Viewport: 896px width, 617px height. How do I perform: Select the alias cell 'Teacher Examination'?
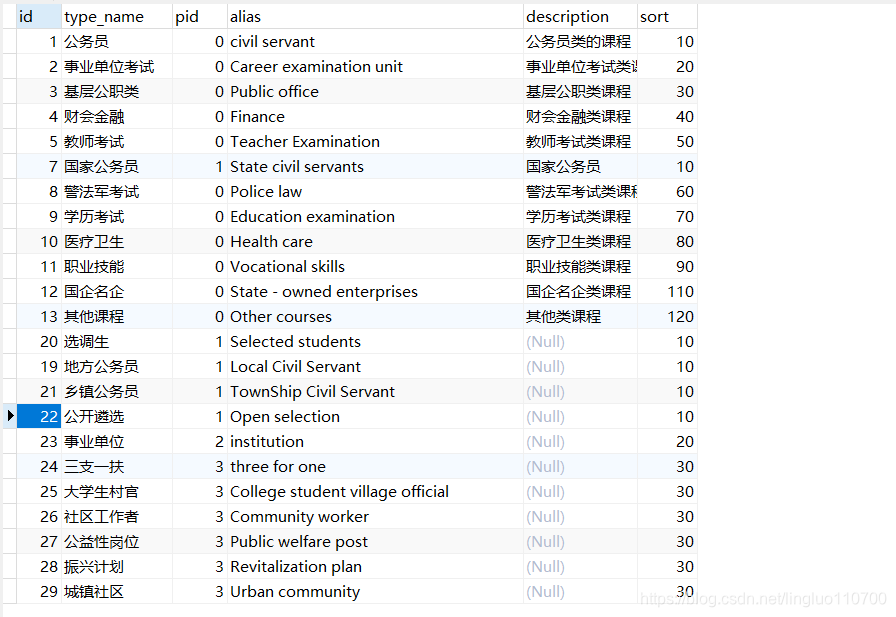375,142
